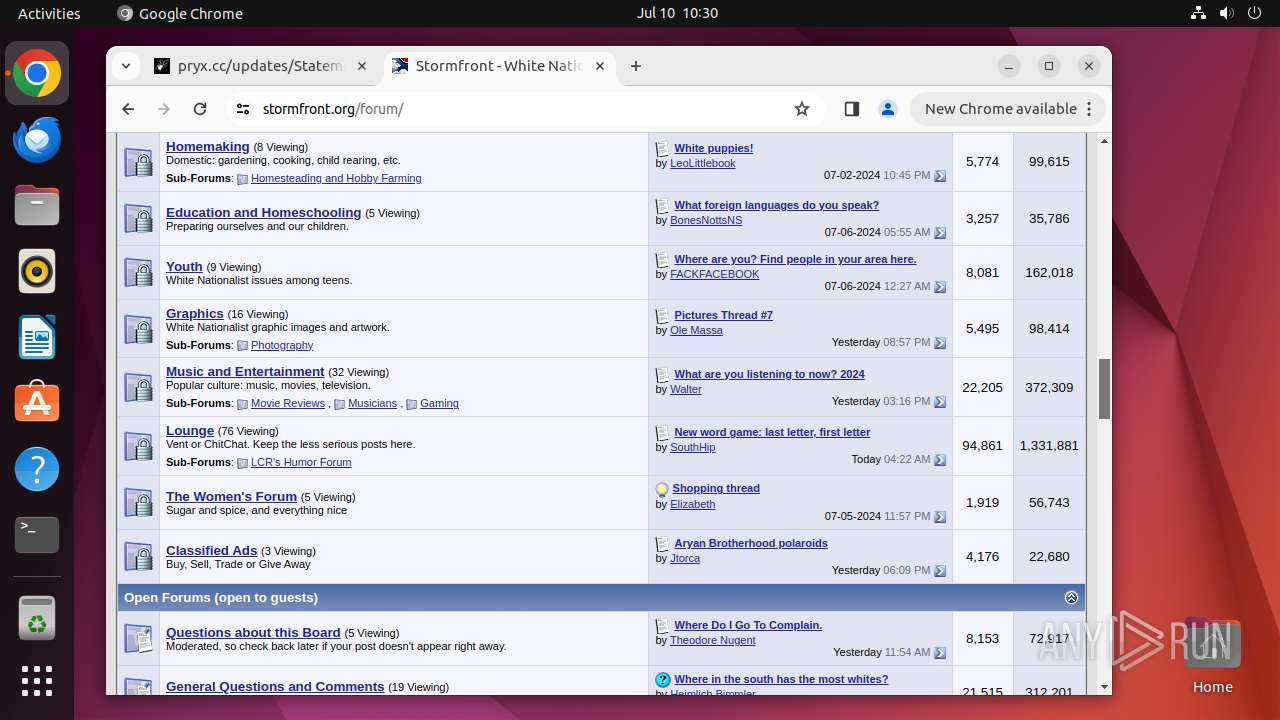Open Files from the dock
This screenshot has width=1280, height=720.
[x=37, y=206]
